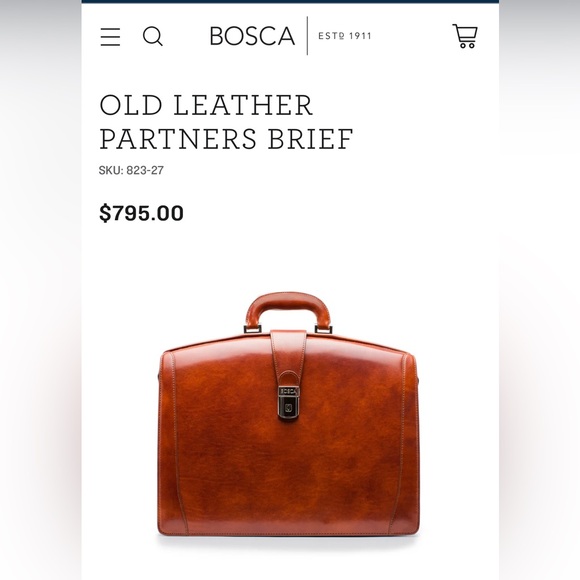Screen dimensions: 580x580
Task: Open the brown leather briefcase product image
Action: pos(289,414)
